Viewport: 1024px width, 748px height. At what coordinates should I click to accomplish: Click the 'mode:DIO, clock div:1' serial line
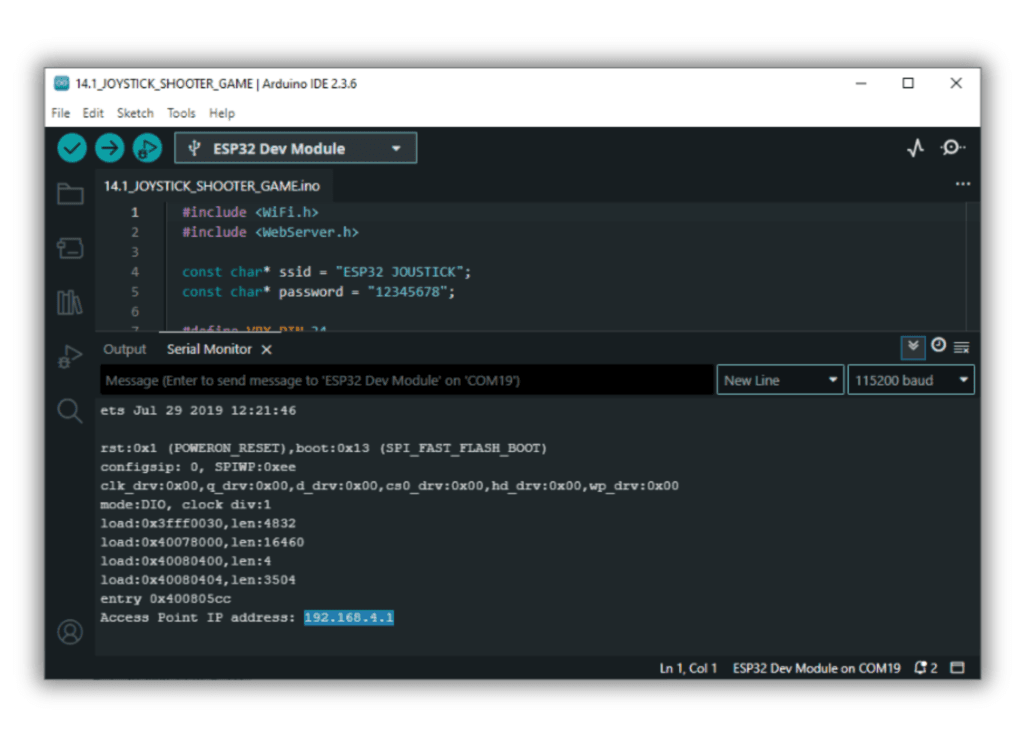185,504
